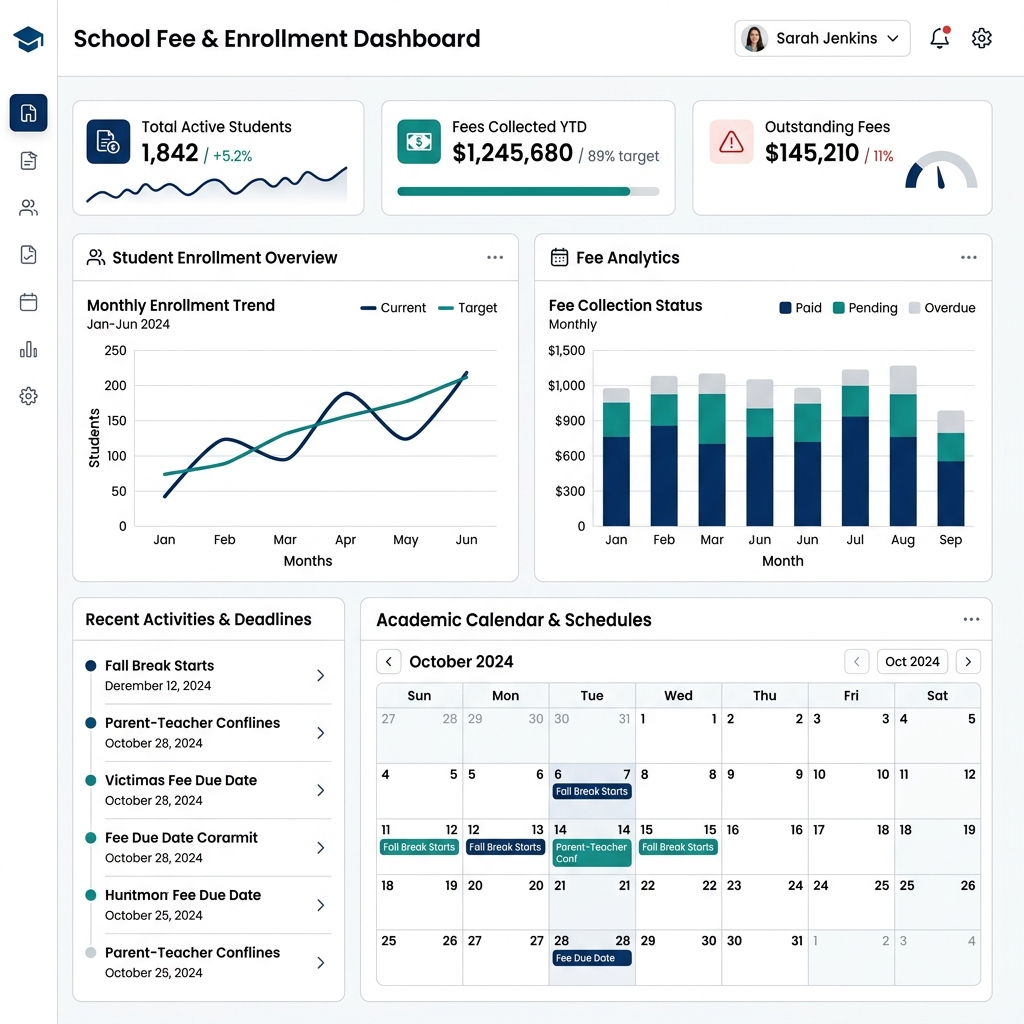
Task: Open the approved document sidebar icon
Action: pyautogui.click(x=28, y=255)
